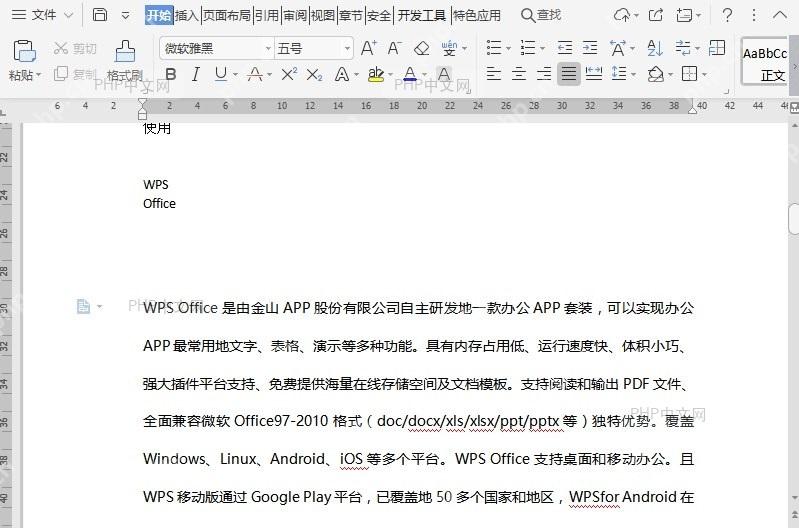The image size is (799, 528).
Task: Align text right
Action: (544, 74)
